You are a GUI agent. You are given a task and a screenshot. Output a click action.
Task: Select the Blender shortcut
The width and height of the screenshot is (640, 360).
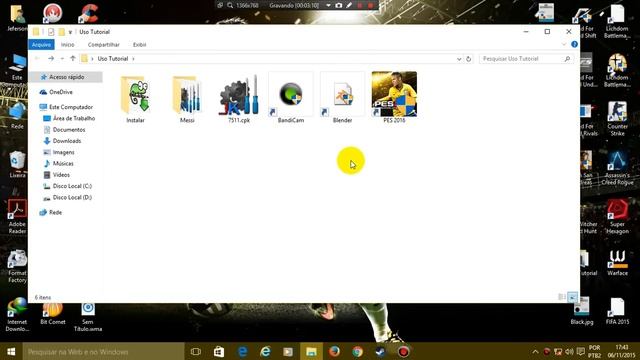click(342, 98)
